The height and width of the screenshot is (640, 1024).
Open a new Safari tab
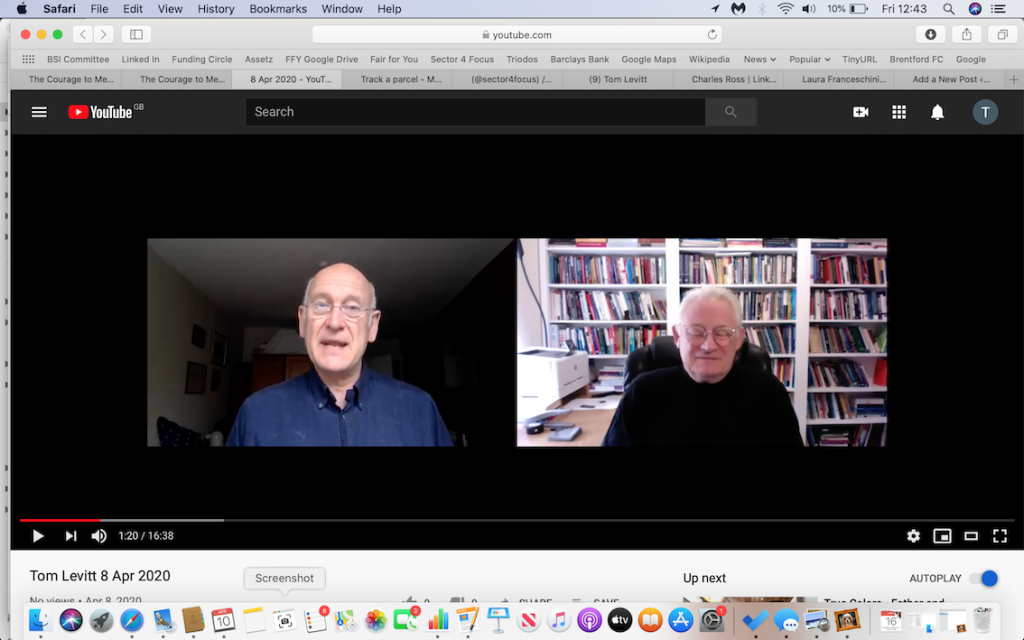coord(1014,80)
